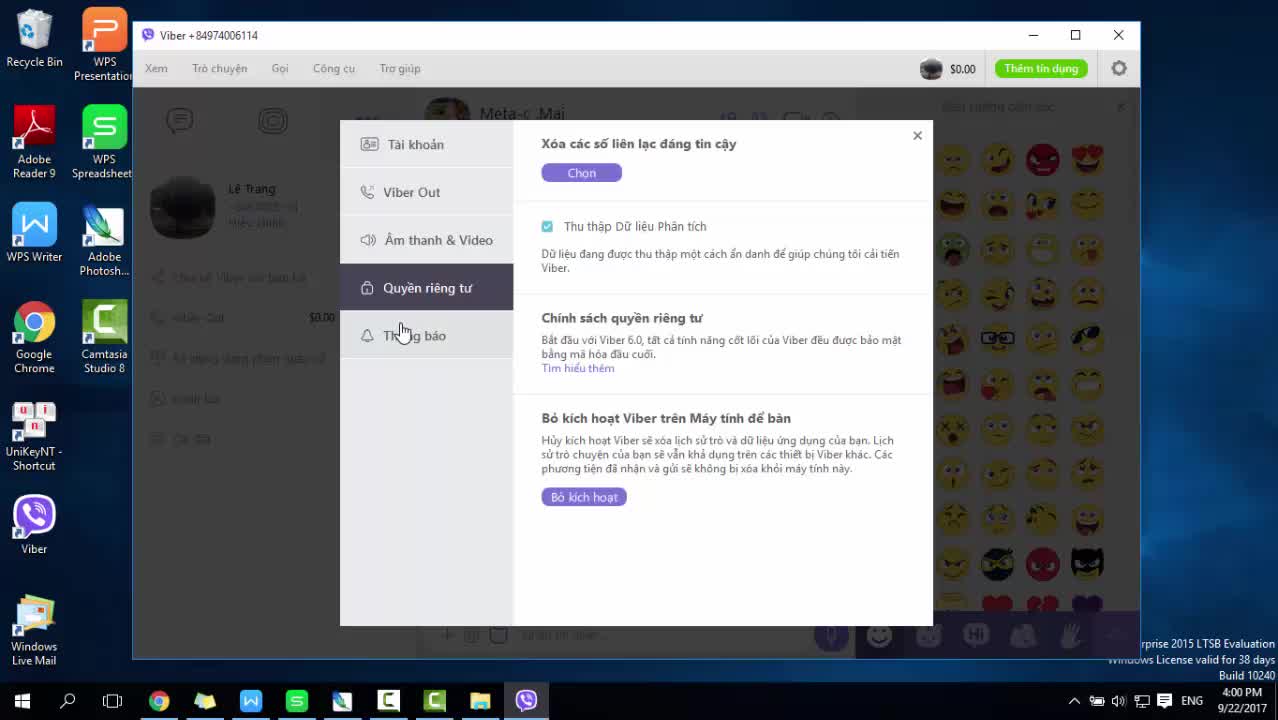Select the Hi sticker pack icon
This screenshot has height=720, width=1278.
point(976,635)
